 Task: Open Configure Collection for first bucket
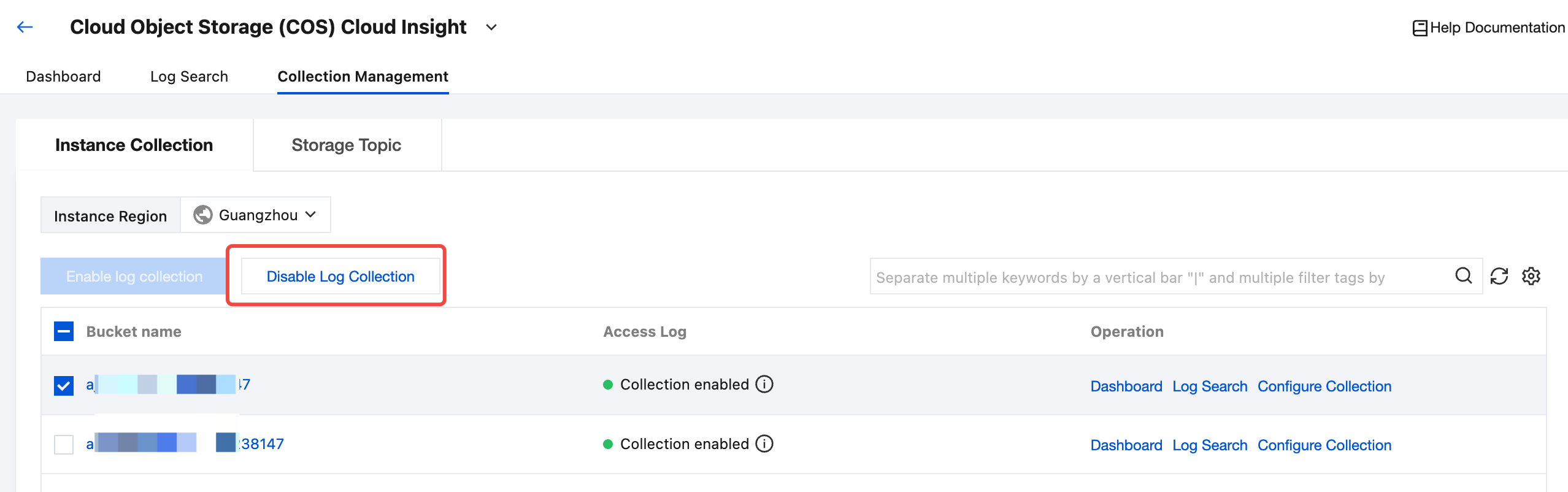point(1324,386)
